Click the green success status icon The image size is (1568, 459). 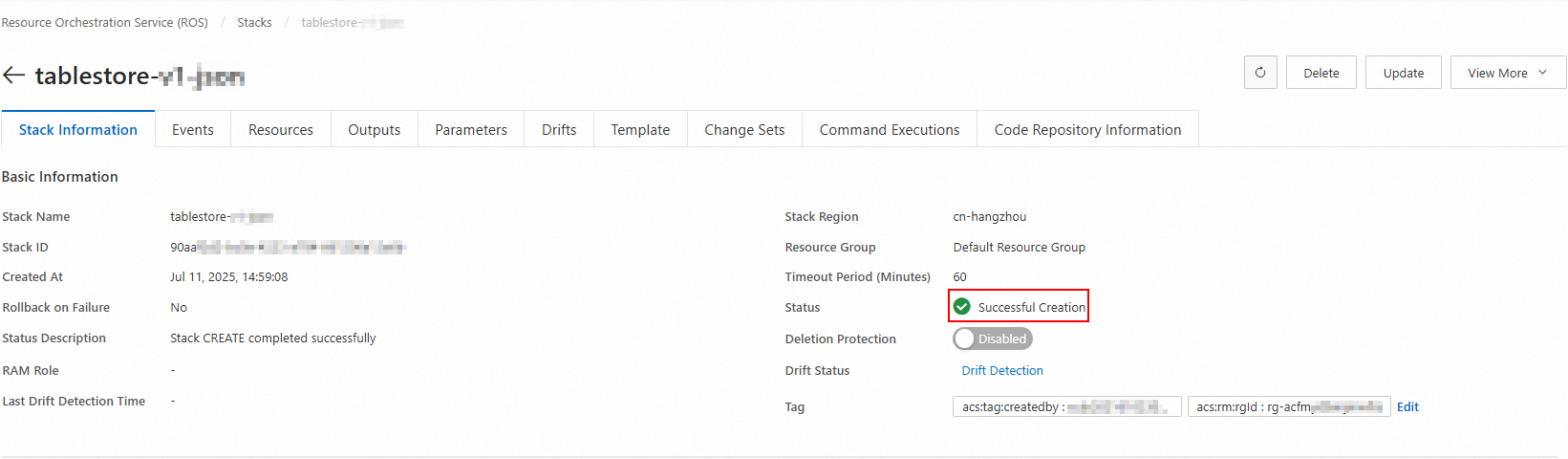point(962,306)
